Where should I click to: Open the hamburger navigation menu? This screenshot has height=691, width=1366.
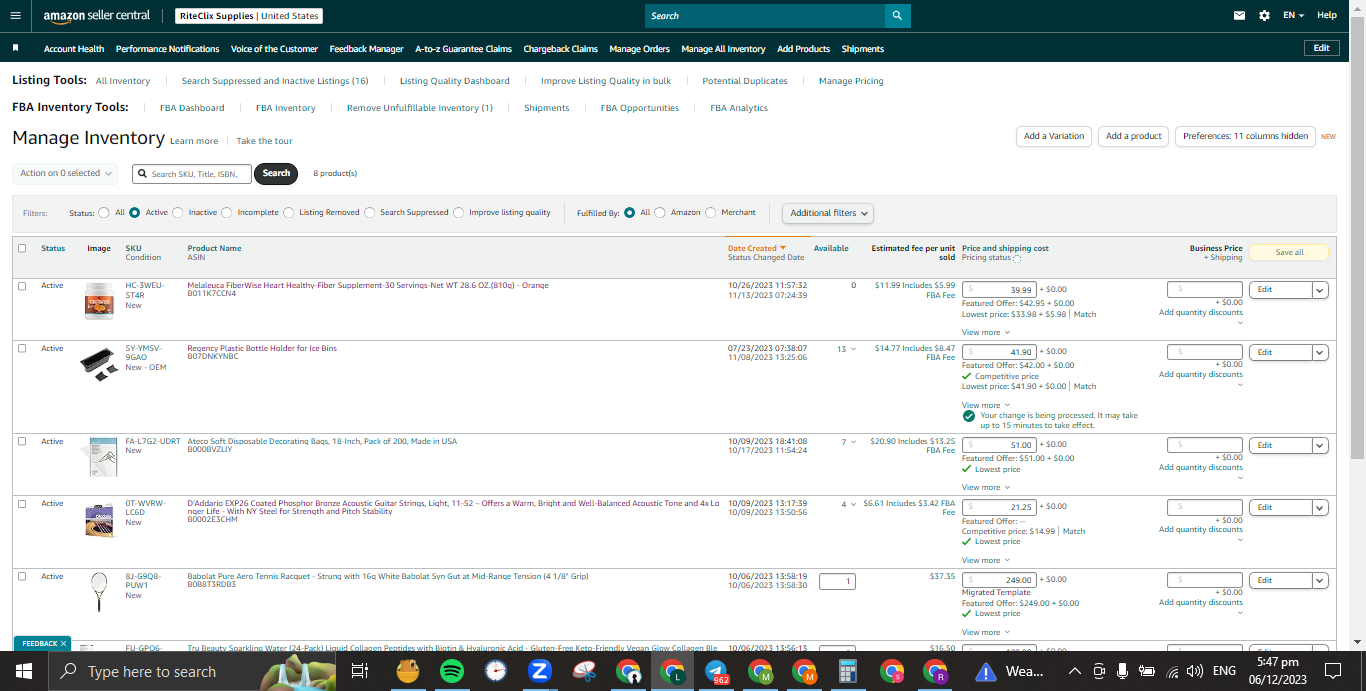tap(15, 15)
